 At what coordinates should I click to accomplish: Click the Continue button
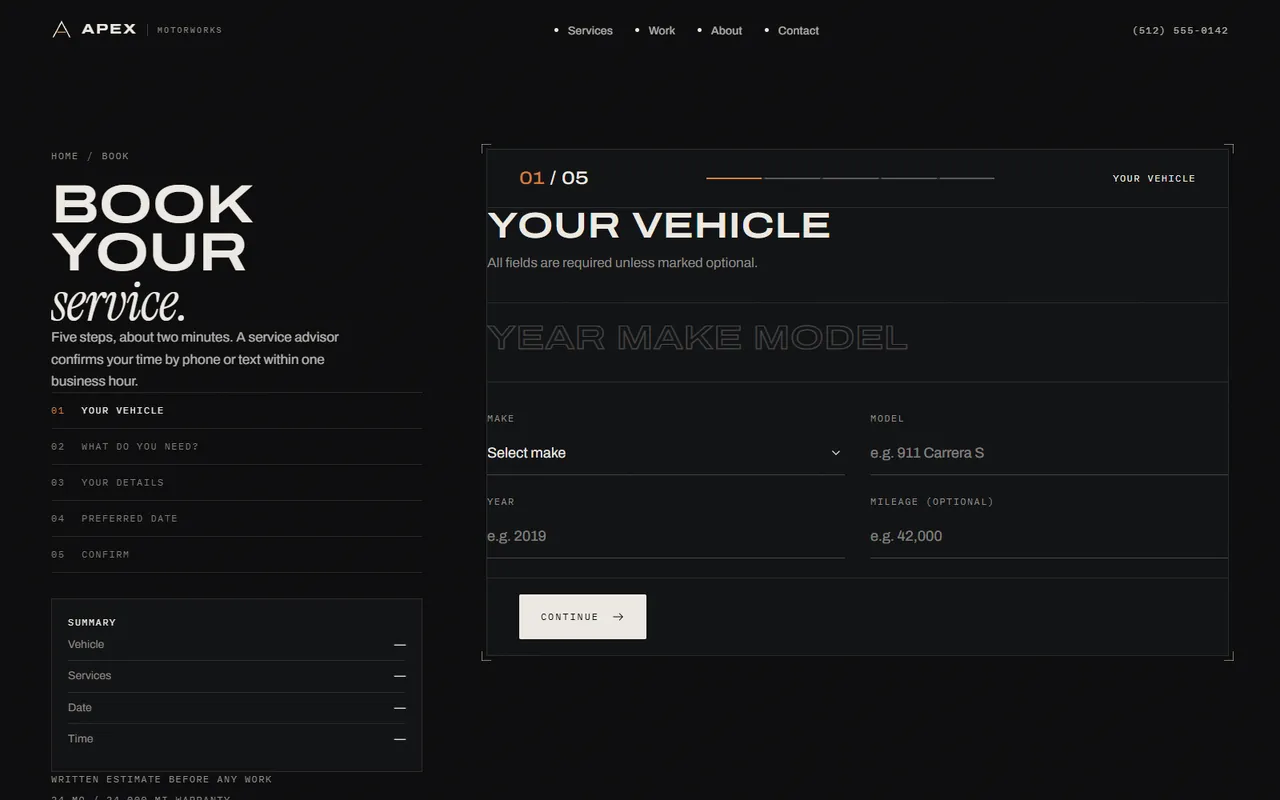582,617
